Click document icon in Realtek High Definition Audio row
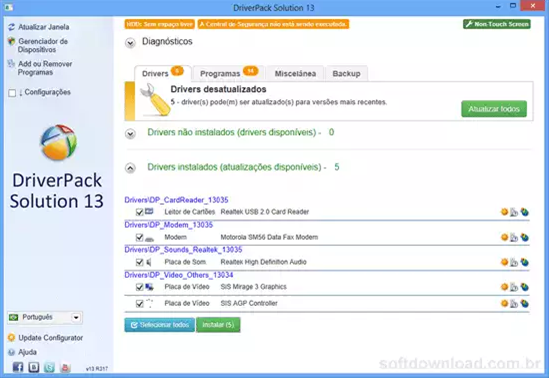The height and width of the screenshot is (378, 549). 514,262
